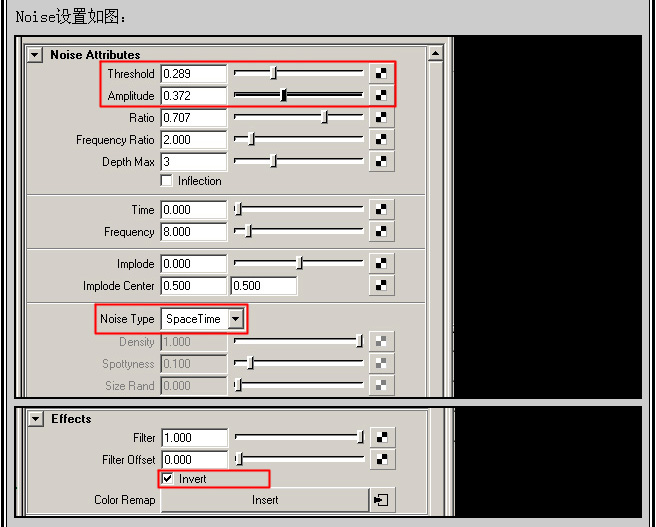Open the Noise Type dropdown
Image resolution: width=656 pixels, height=527 pixels.
[202, 319]
